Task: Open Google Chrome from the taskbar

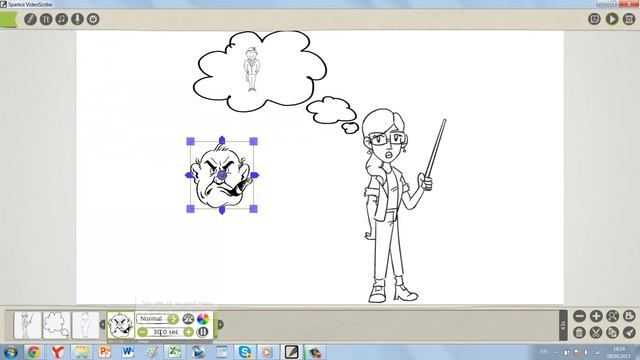Action: point(34,352)
